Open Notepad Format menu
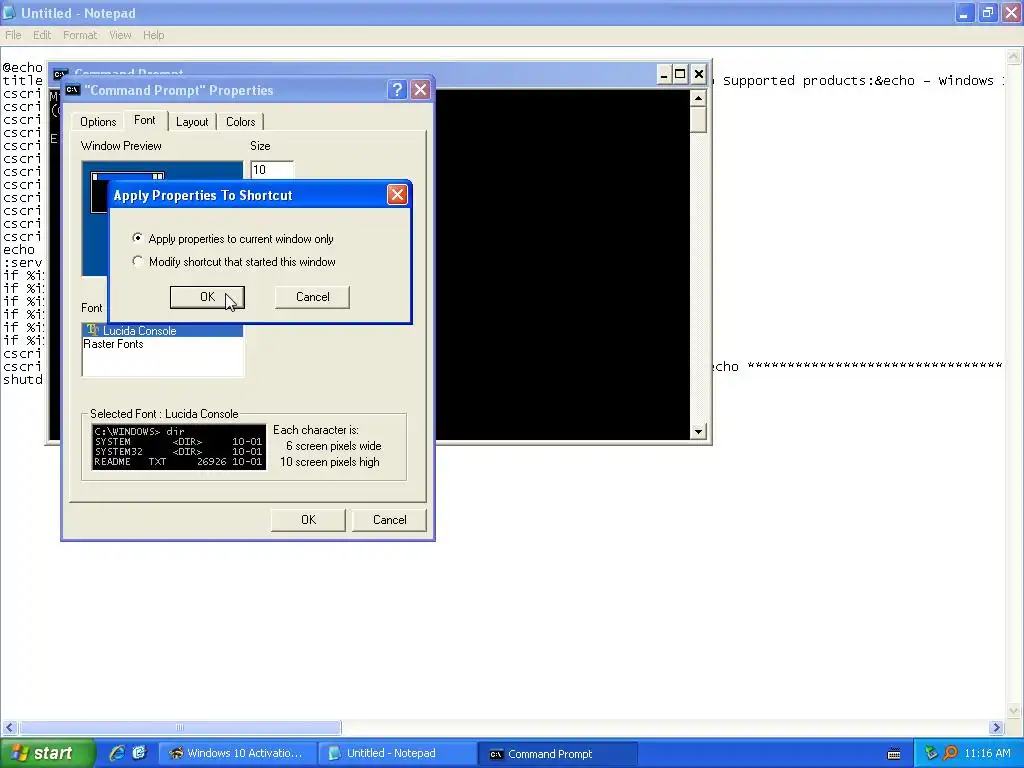 (x=80, y=35)
